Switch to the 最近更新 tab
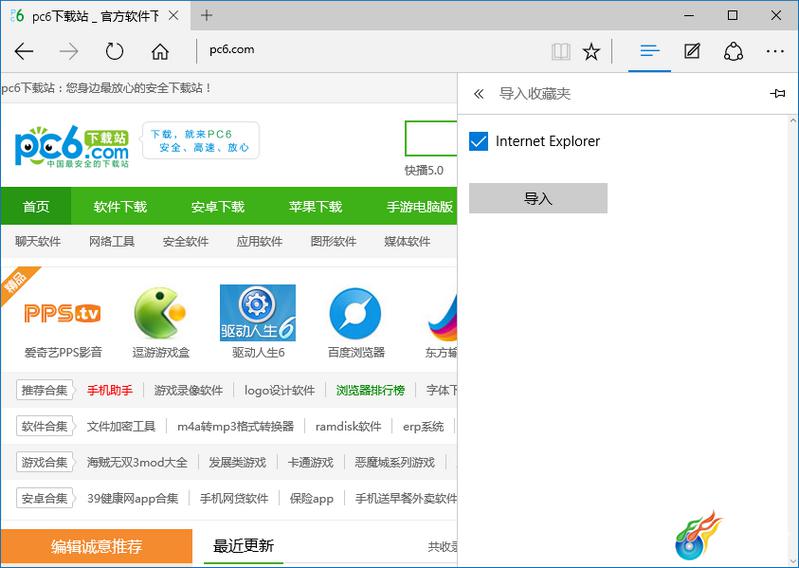 (244, 546)
